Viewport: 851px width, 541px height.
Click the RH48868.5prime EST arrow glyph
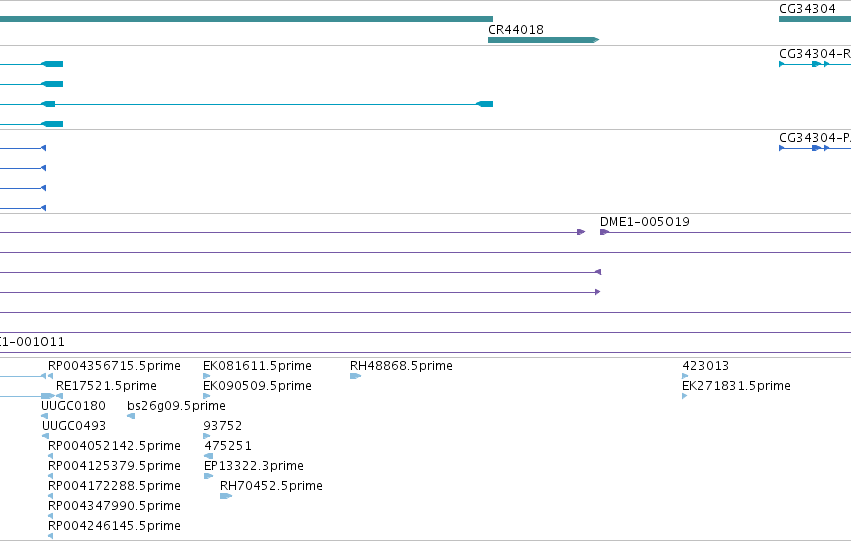tap(355, 376)
